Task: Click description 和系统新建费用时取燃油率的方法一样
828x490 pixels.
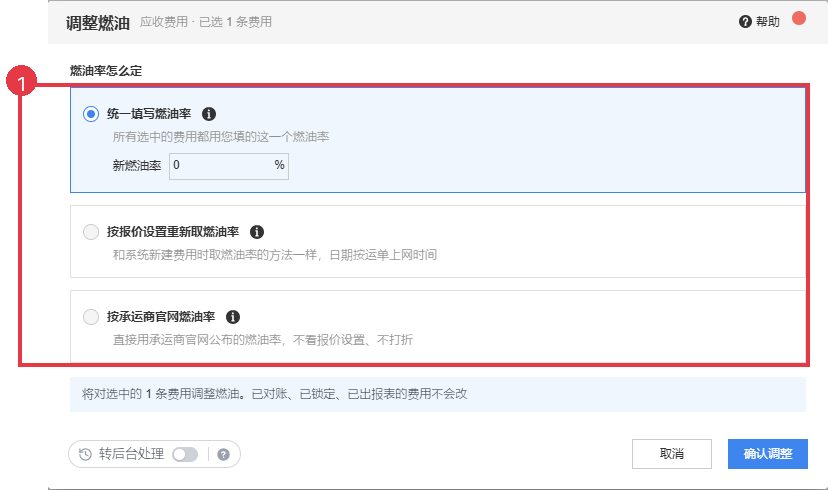Action: coord(215,255)
